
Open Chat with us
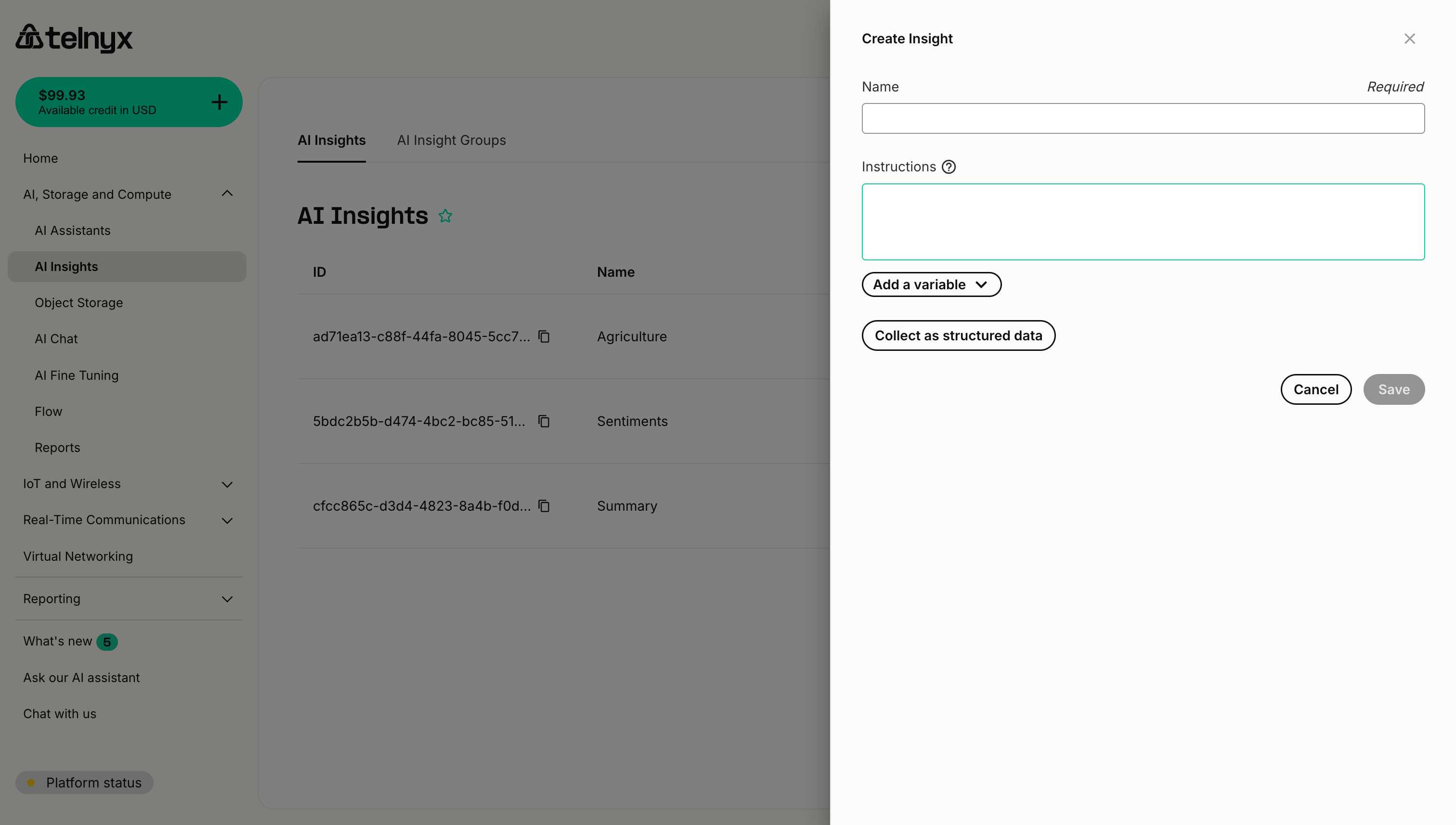click(x=60, y=713)
